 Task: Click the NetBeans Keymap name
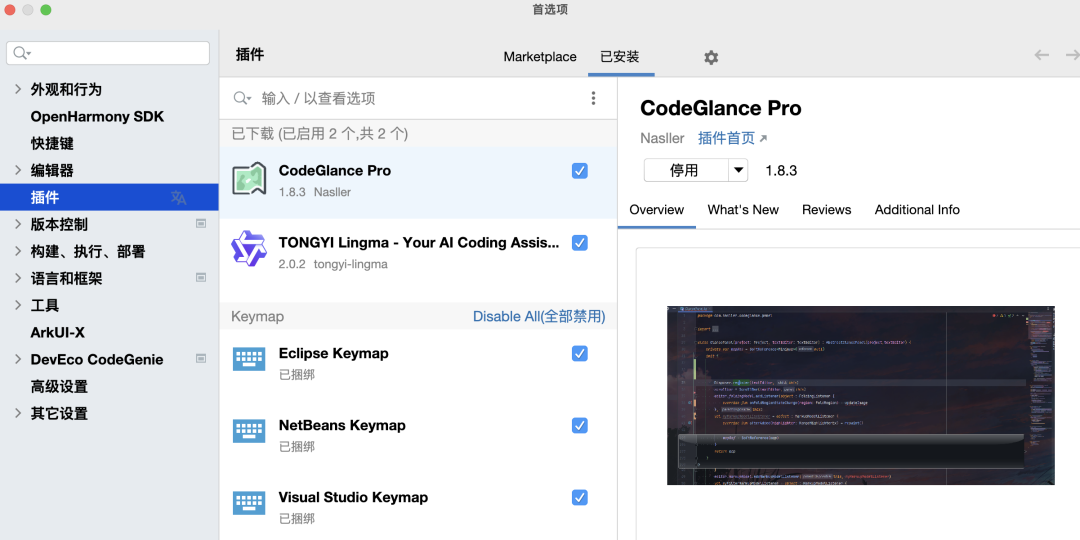(x=342, y=425)
